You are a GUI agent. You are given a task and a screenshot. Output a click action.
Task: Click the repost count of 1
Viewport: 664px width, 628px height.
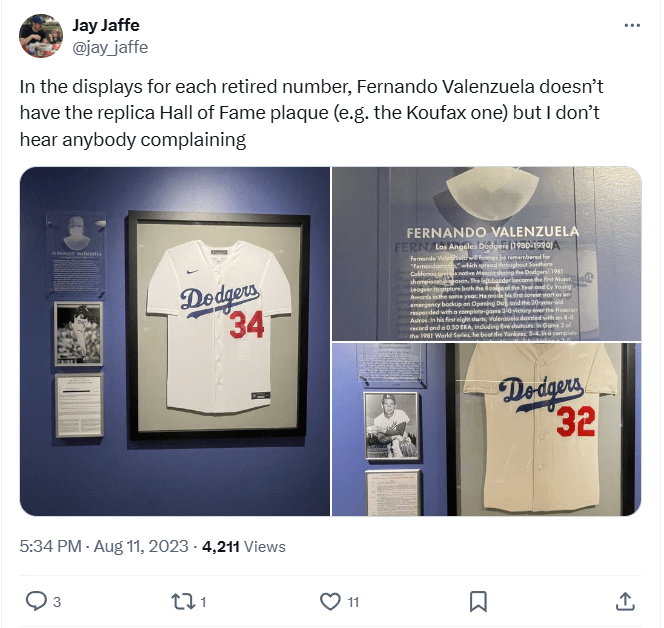pyautogui.click(x=203, y=602)
